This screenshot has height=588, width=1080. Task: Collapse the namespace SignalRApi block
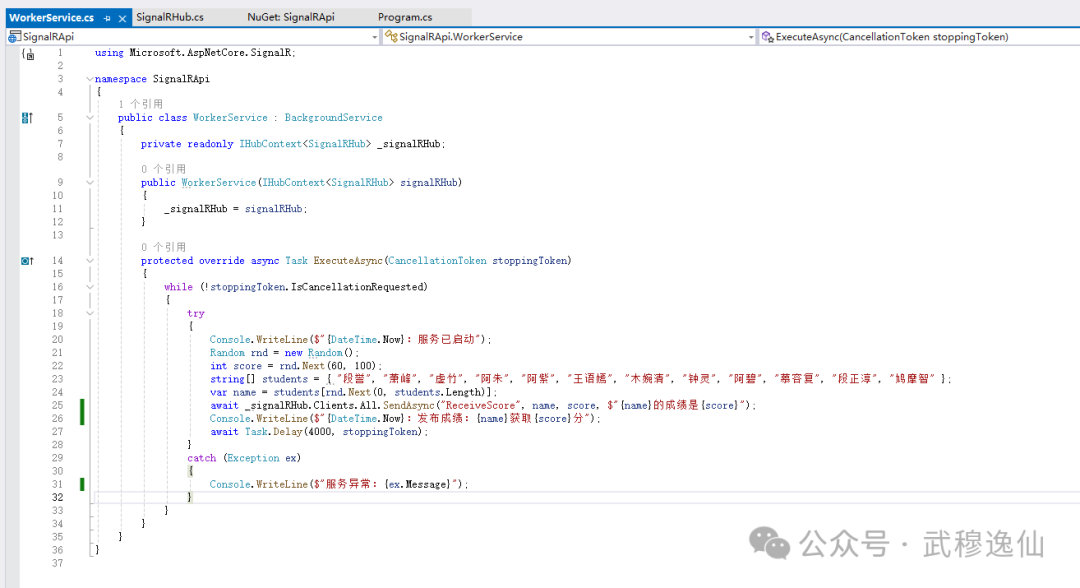point(90,79)
